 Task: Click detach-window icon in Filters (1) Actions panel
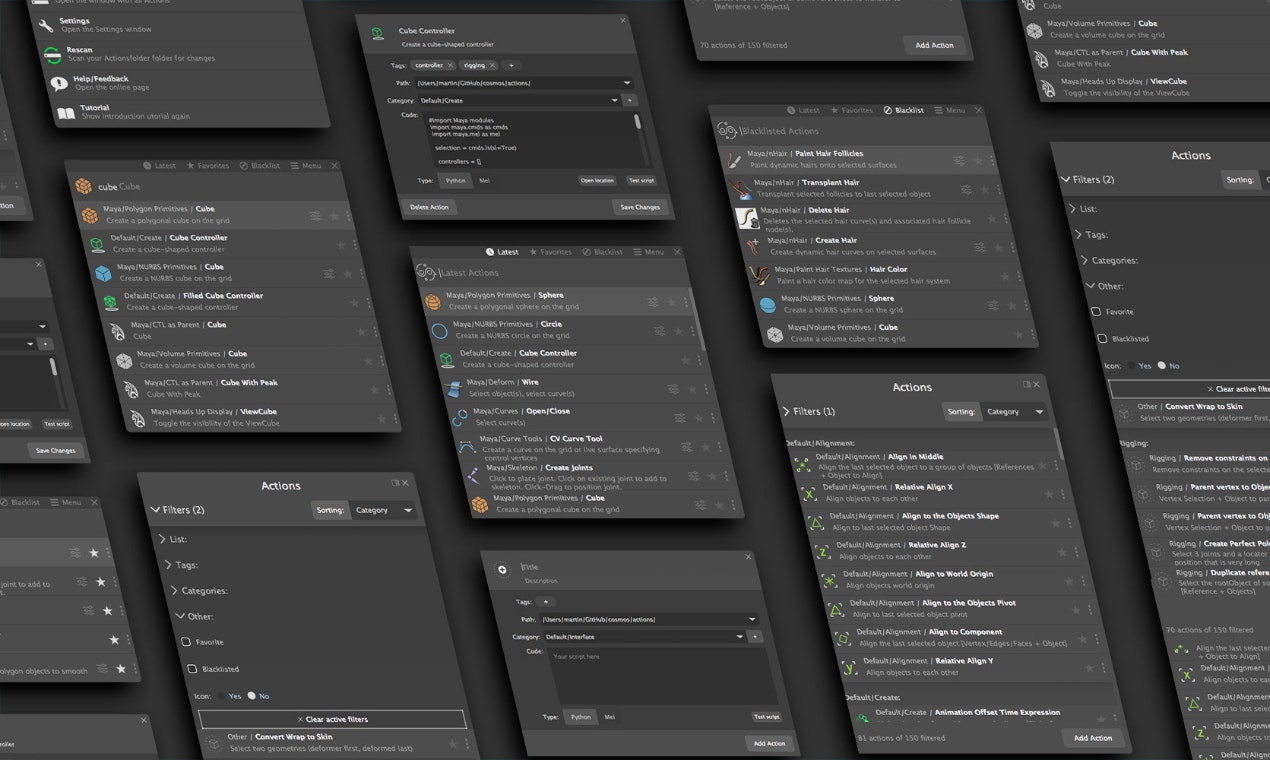point(1026,384)
